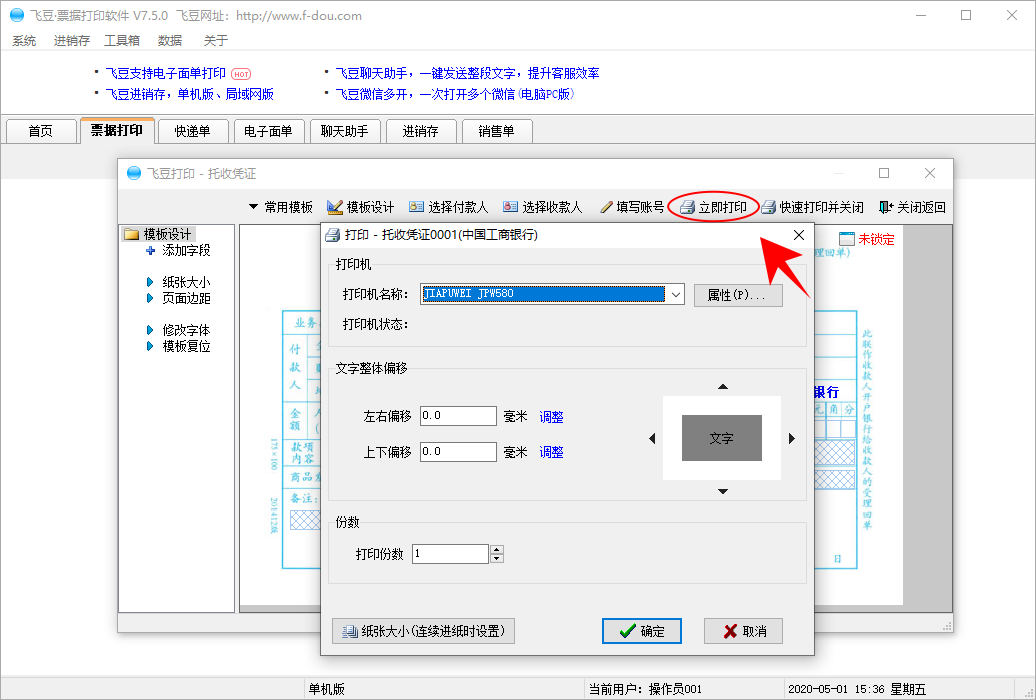The image size is (1036, 700).
Task: Click 快速打印并关闭 toolbar icon
Action: [x=769, y=207]
